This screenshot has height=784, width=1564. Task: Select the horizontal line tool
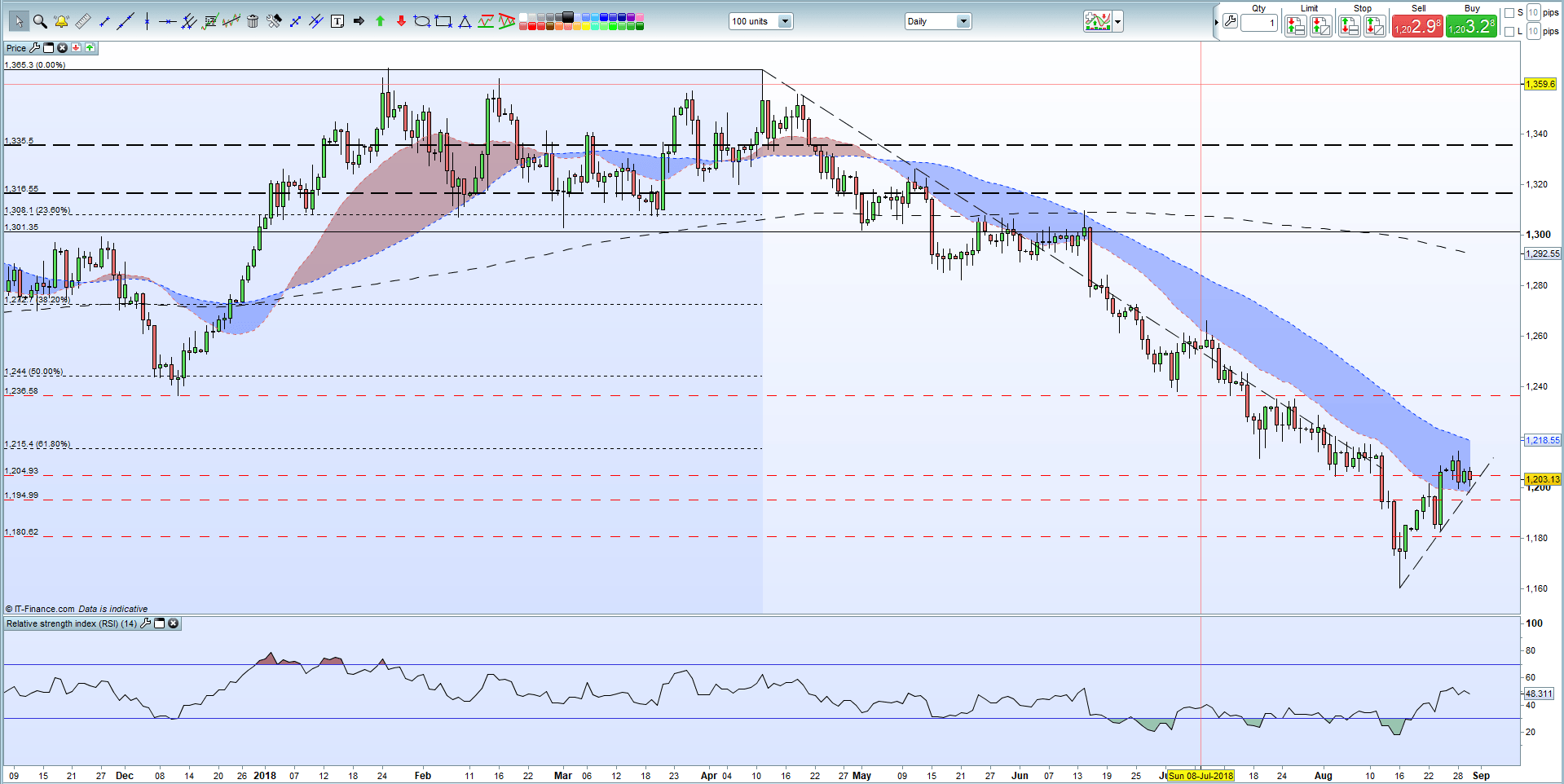(168, 22)
